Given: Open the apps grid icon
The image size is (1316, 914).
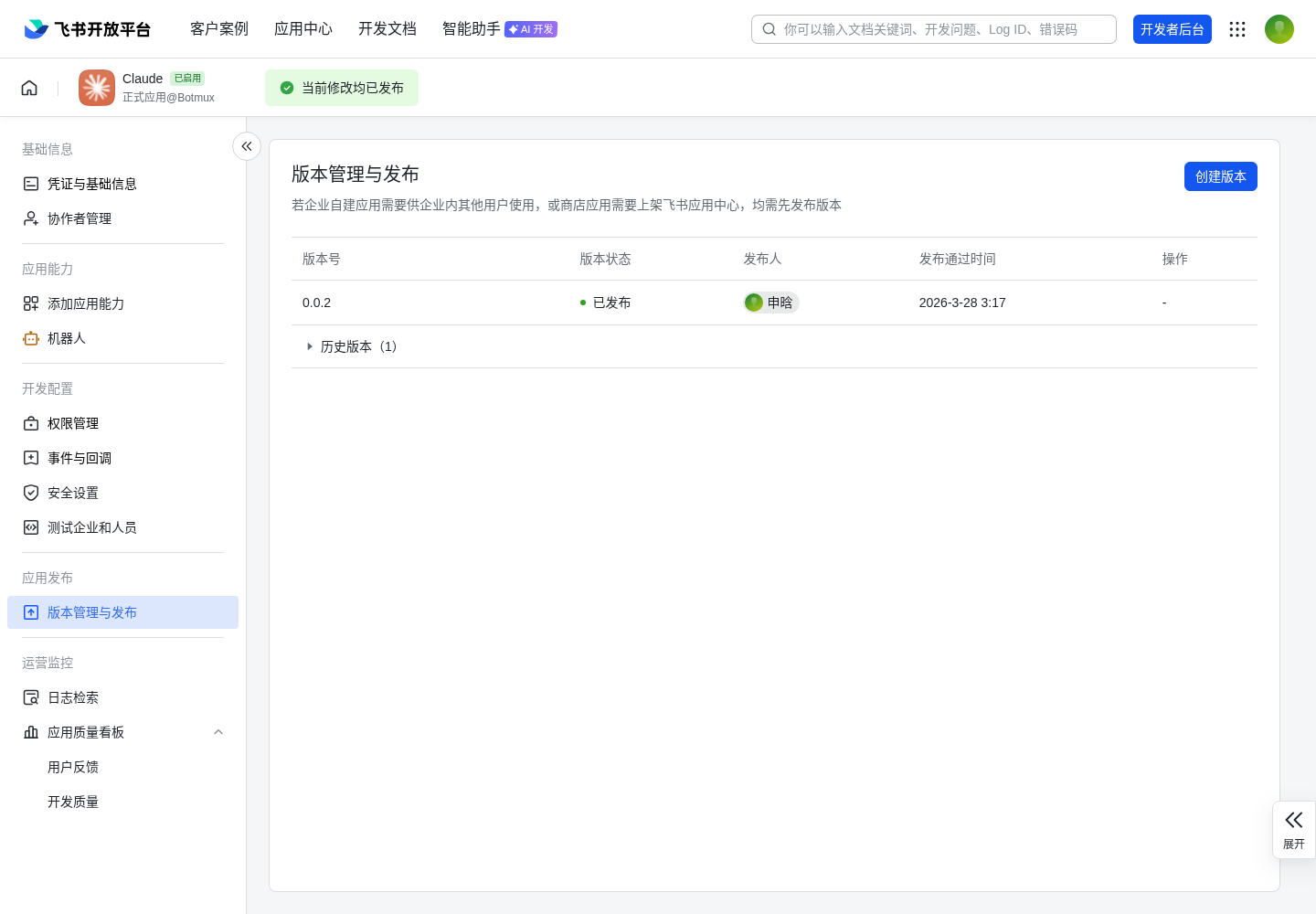Looking at the screenshot, I should [x=1237, y=29].
